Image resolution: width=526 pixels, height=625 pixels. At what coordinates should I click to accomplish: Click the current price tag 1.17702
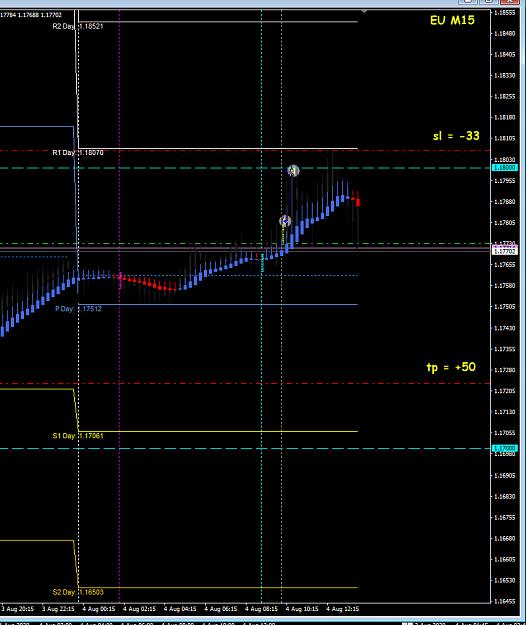click(x=505, y=252)
